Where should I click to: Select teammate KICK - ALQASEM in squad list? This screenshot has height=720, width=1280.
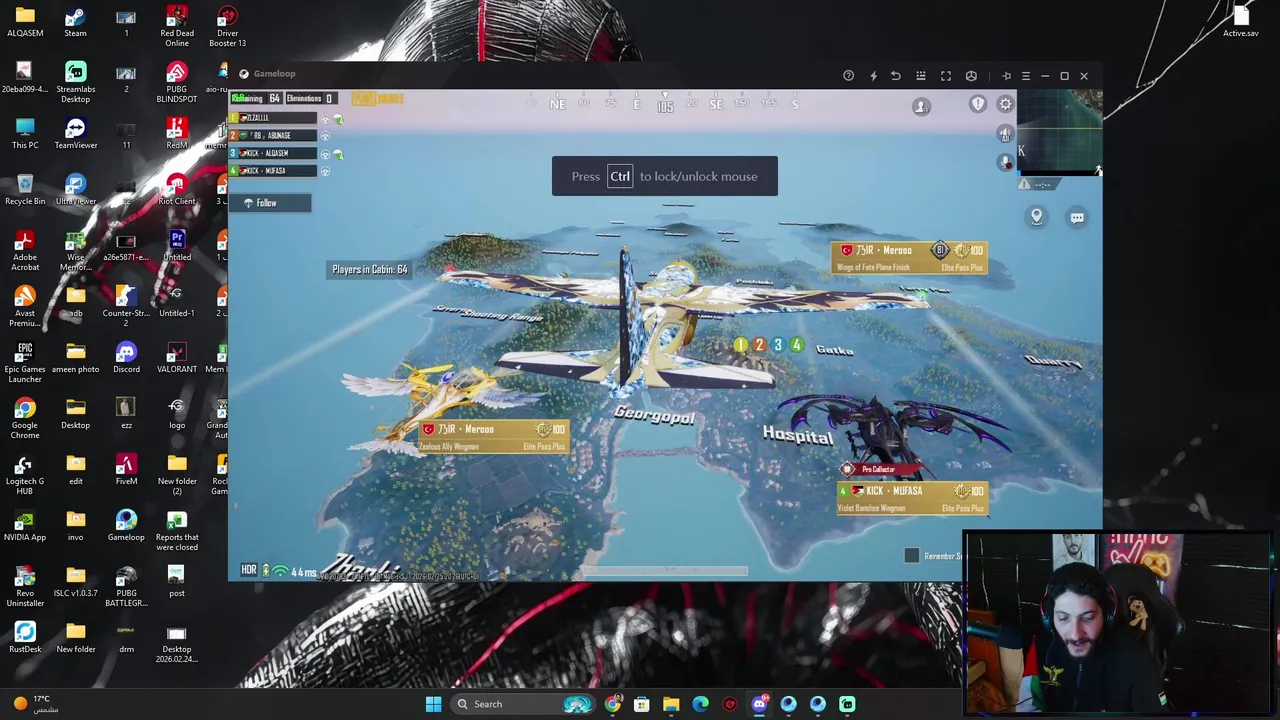274,153
